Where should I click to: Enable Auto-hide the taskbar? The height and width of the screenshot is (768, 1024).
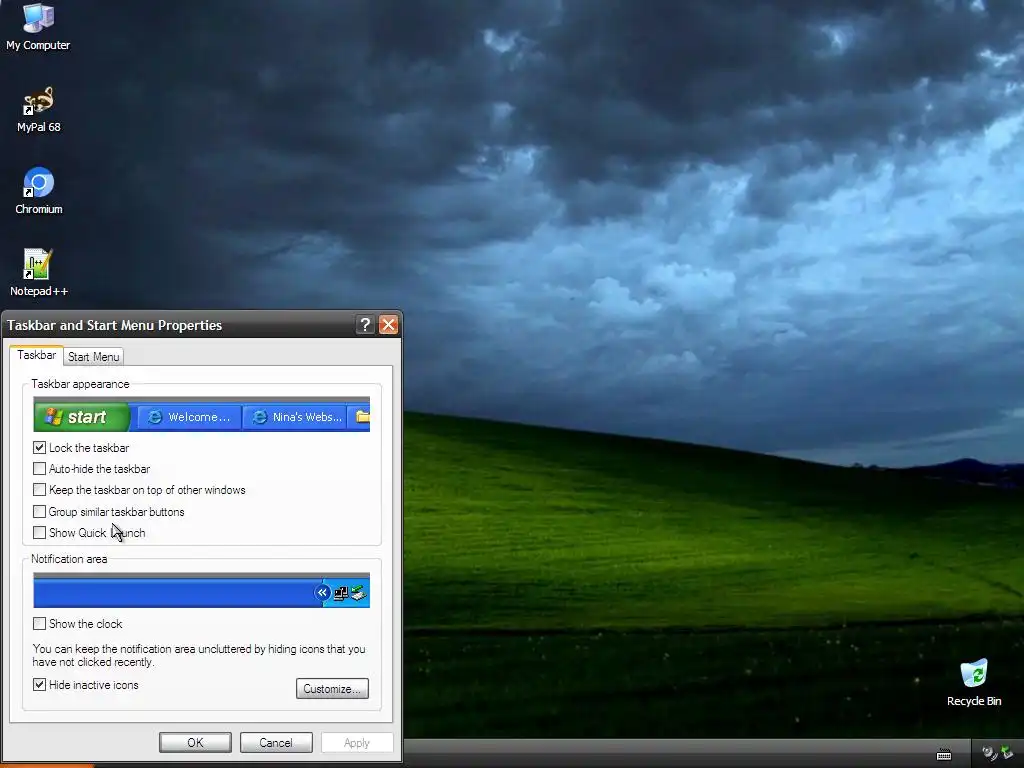pyautogui.click(x=39, y=469)
